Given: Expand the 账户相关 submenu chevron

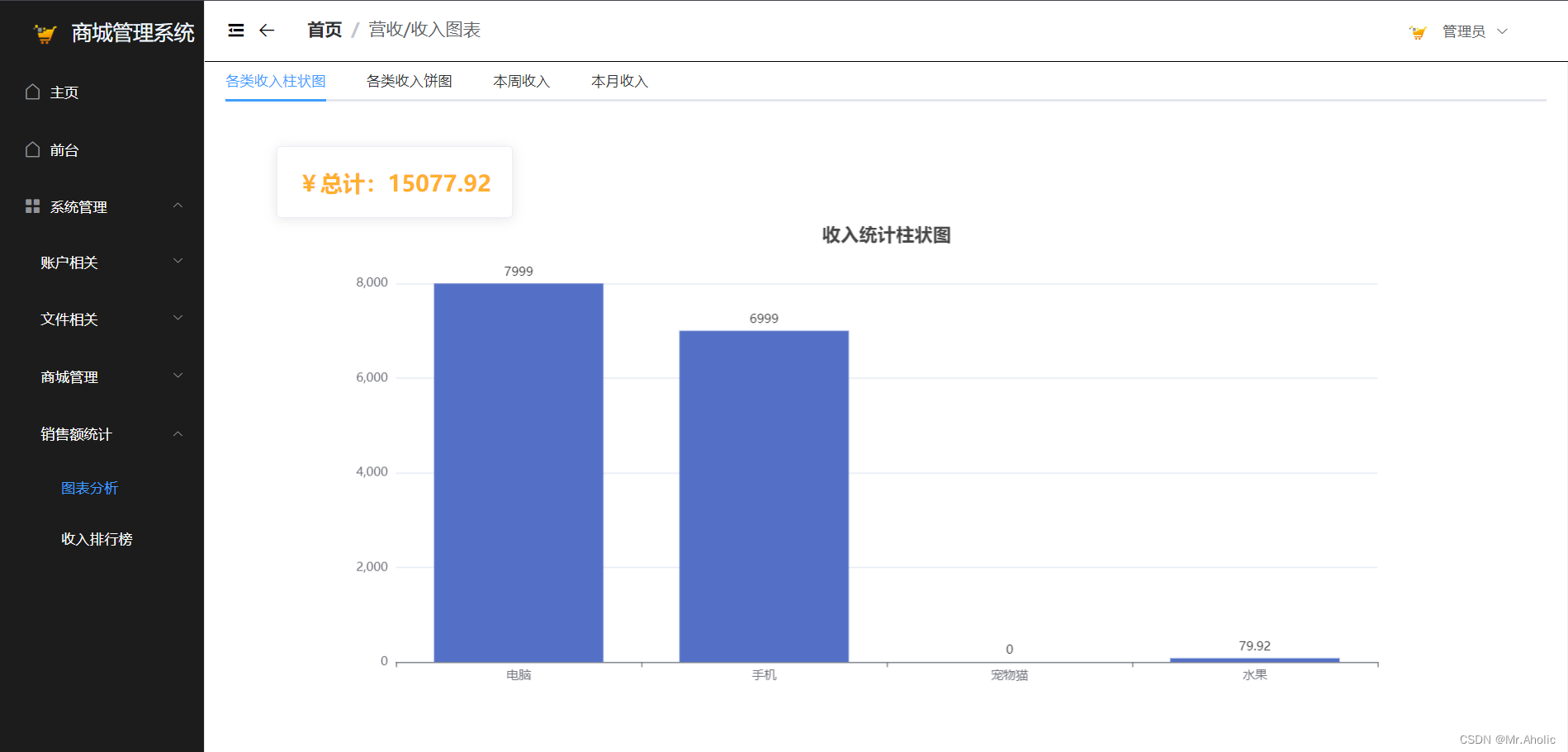Looking at the screenshot, I should 178,262.
